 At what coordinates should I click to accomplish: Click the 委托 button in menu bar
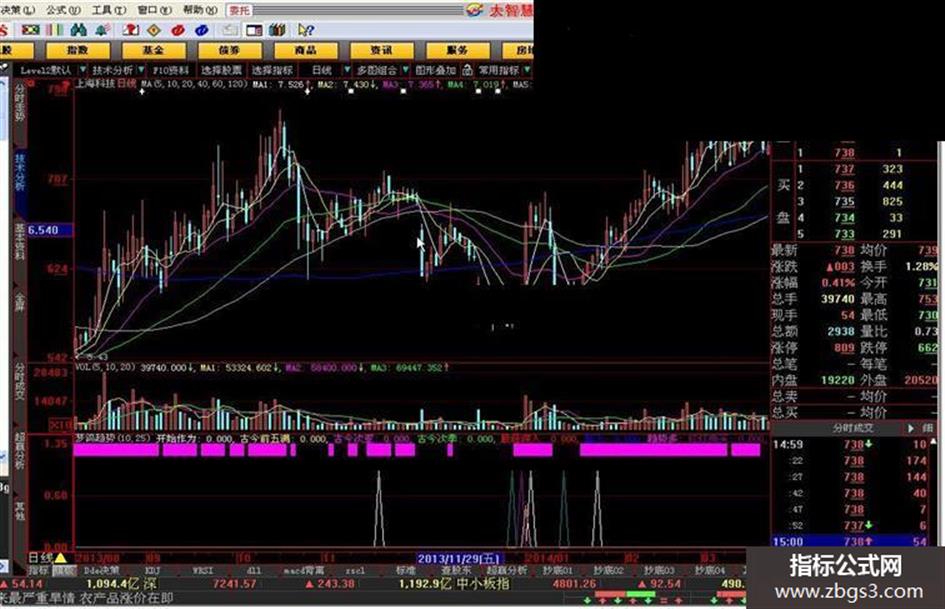point(239,10)
